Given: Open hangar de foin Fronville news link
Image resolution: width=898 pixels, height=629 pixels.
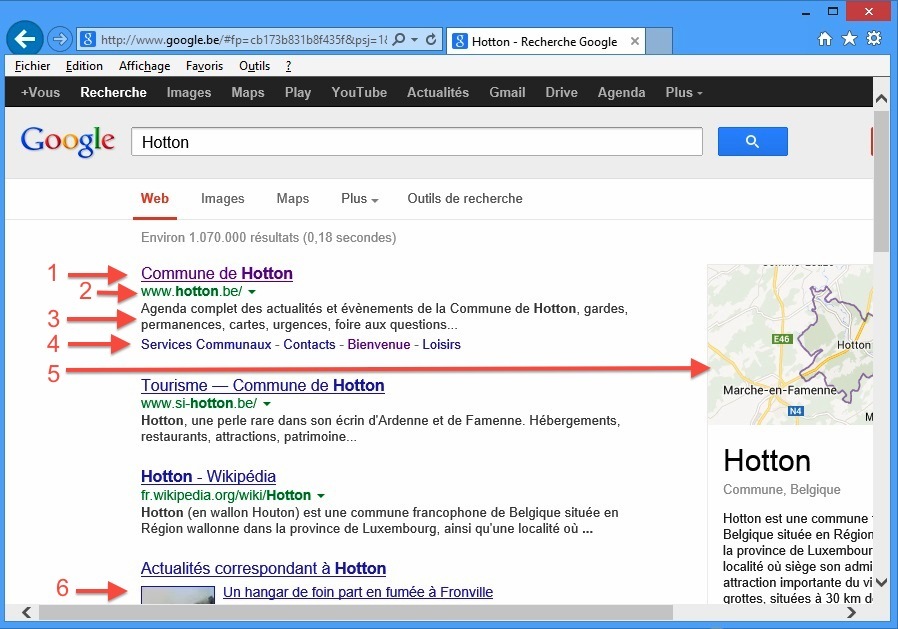Looking at the screenshot, I should coord(358,592).
